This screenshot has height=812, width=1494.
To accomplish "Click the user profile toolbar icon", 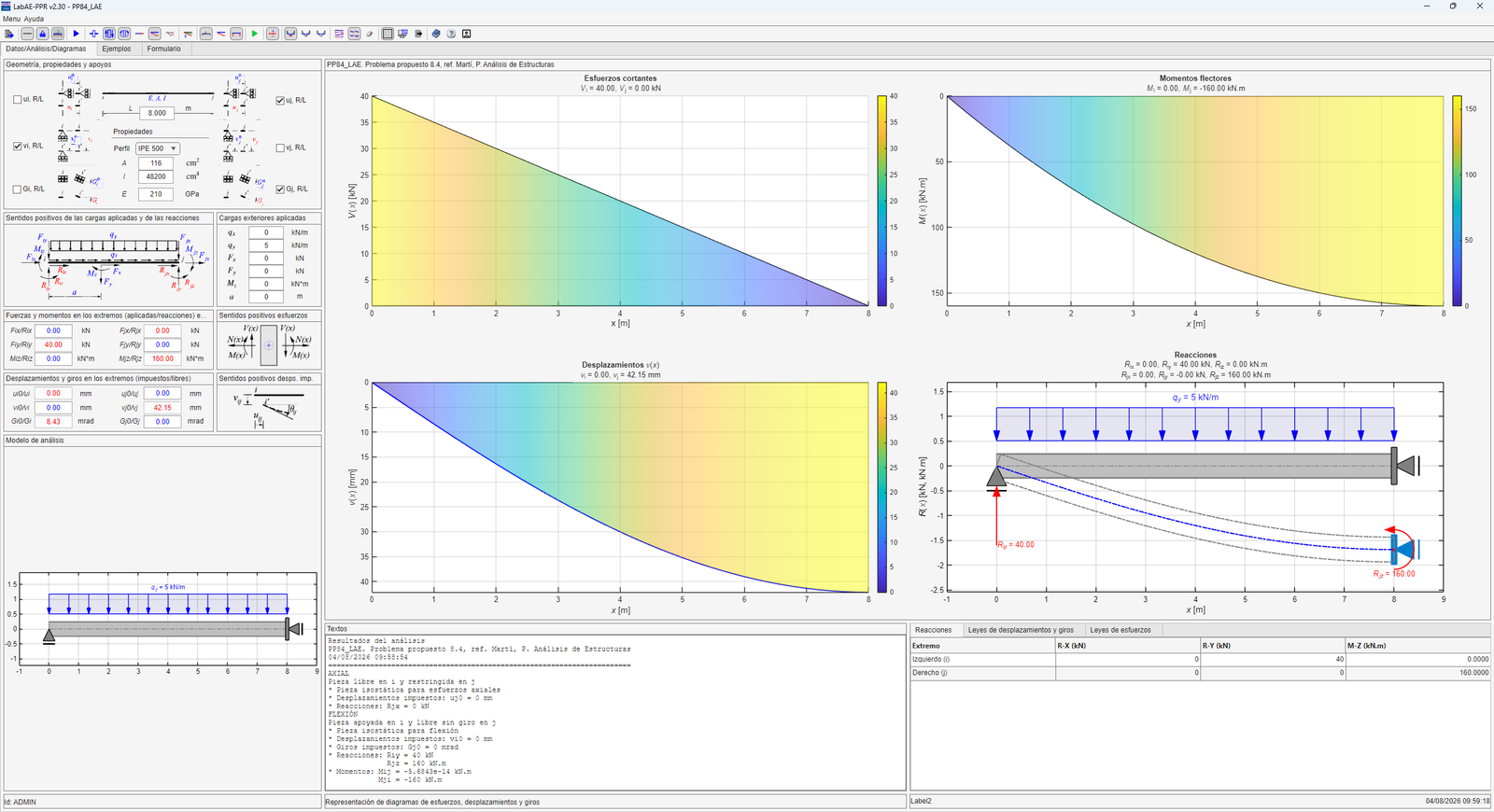I will [466, 34].
